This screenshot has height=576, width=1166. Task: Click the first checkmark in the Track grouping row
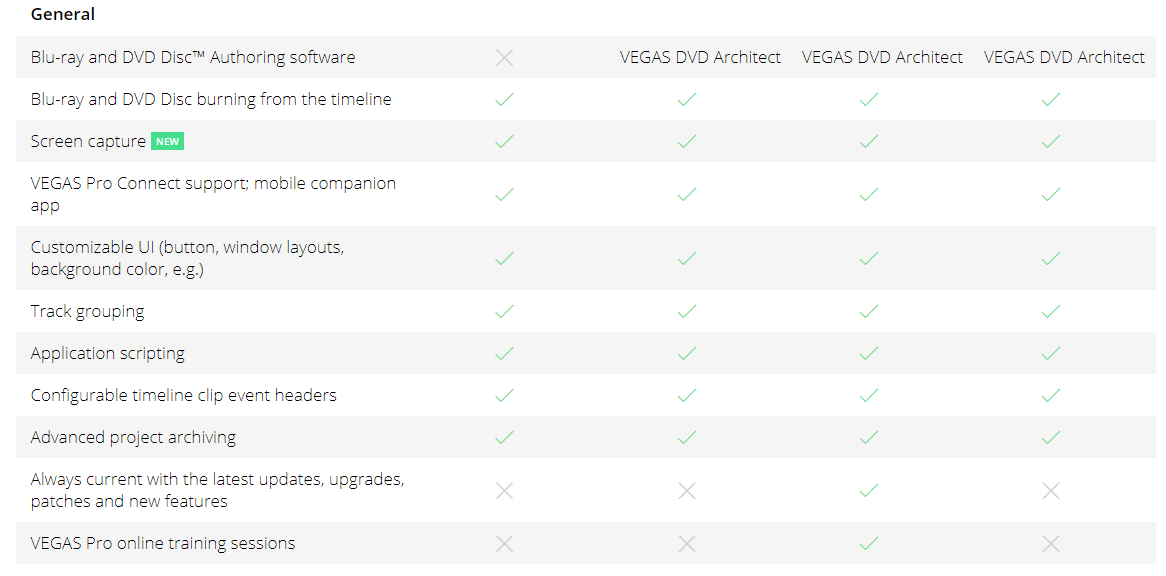point(505,311)
